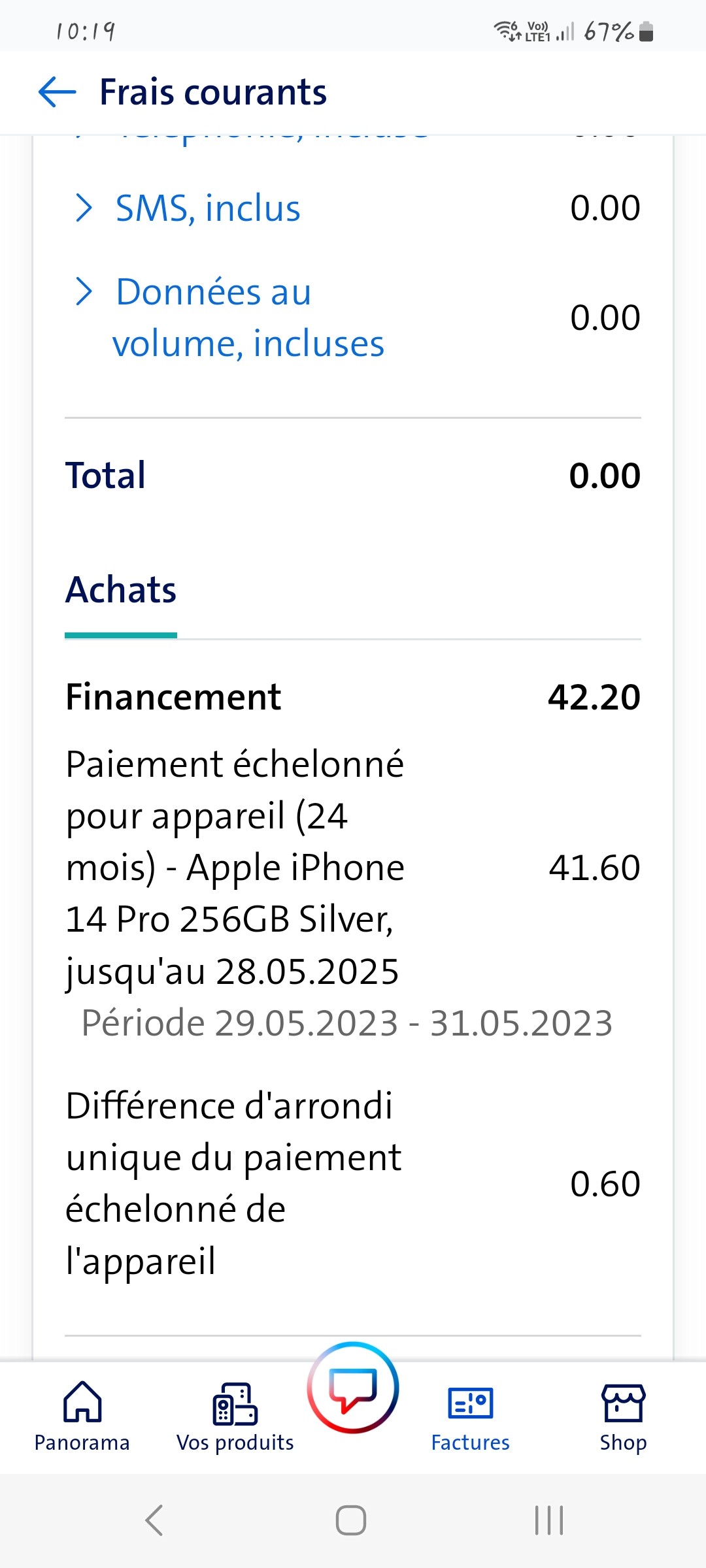Tap Android recent apps button
This screenshot has height=1568, width=706.
(549, 1520)
